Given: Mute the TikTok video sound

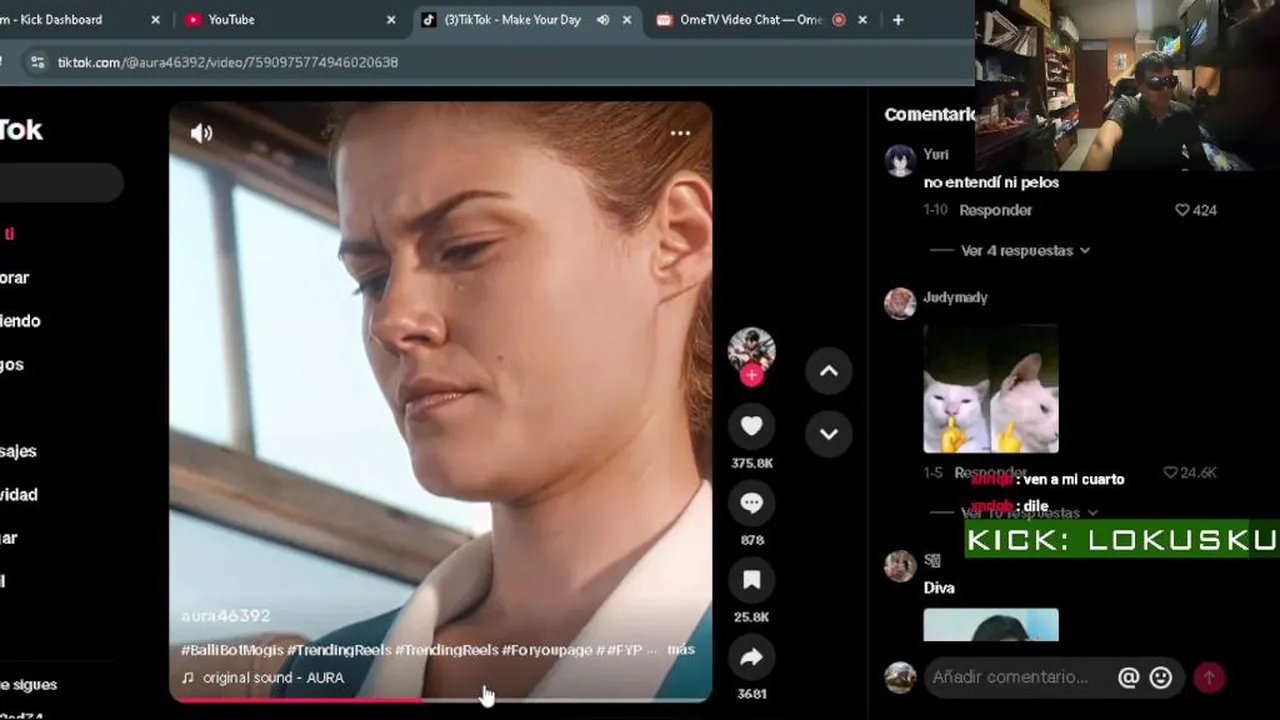Looking at the screenshot, I should 202,133.
